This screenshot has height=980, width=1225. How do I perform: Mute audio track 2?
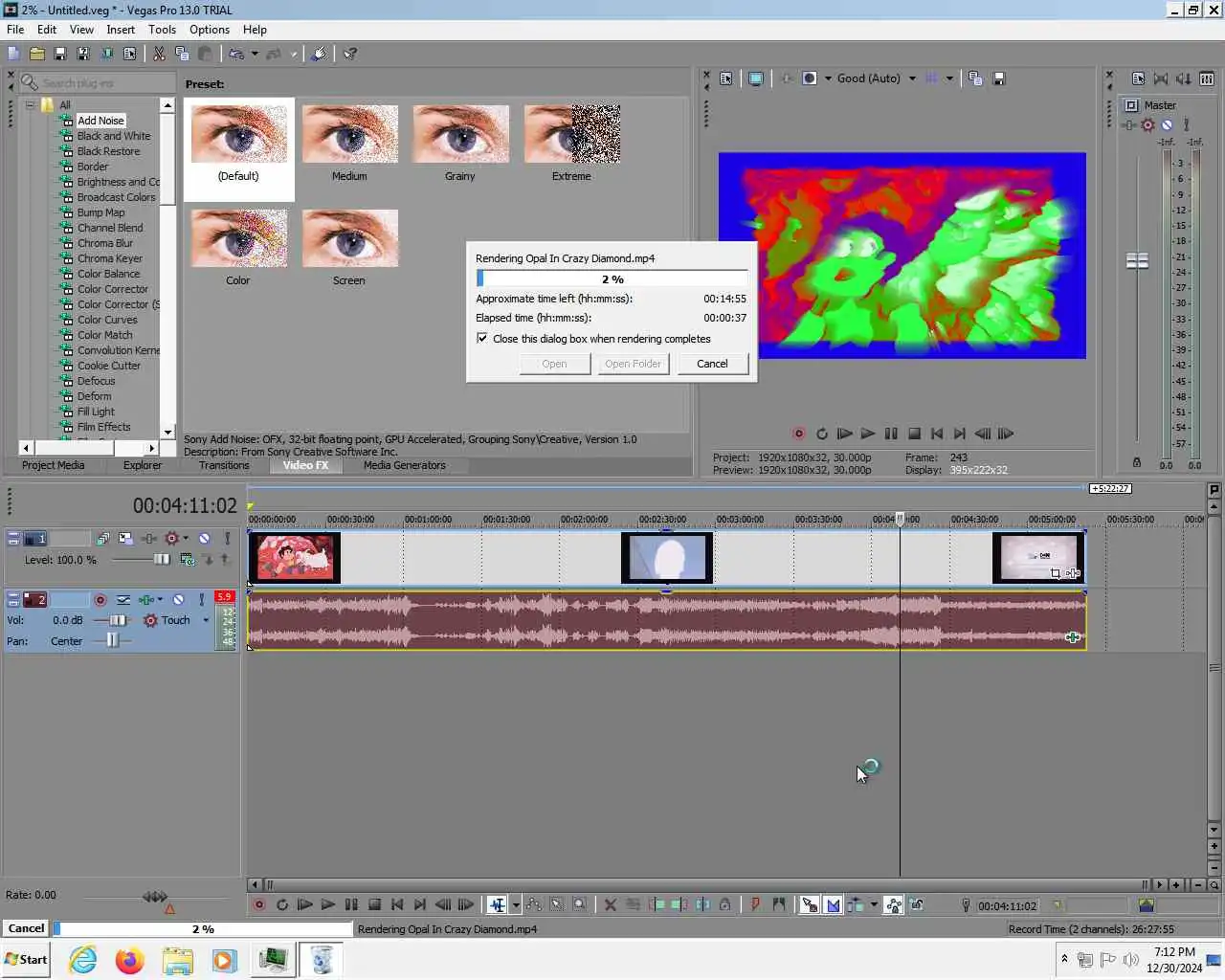pos(178,600)
